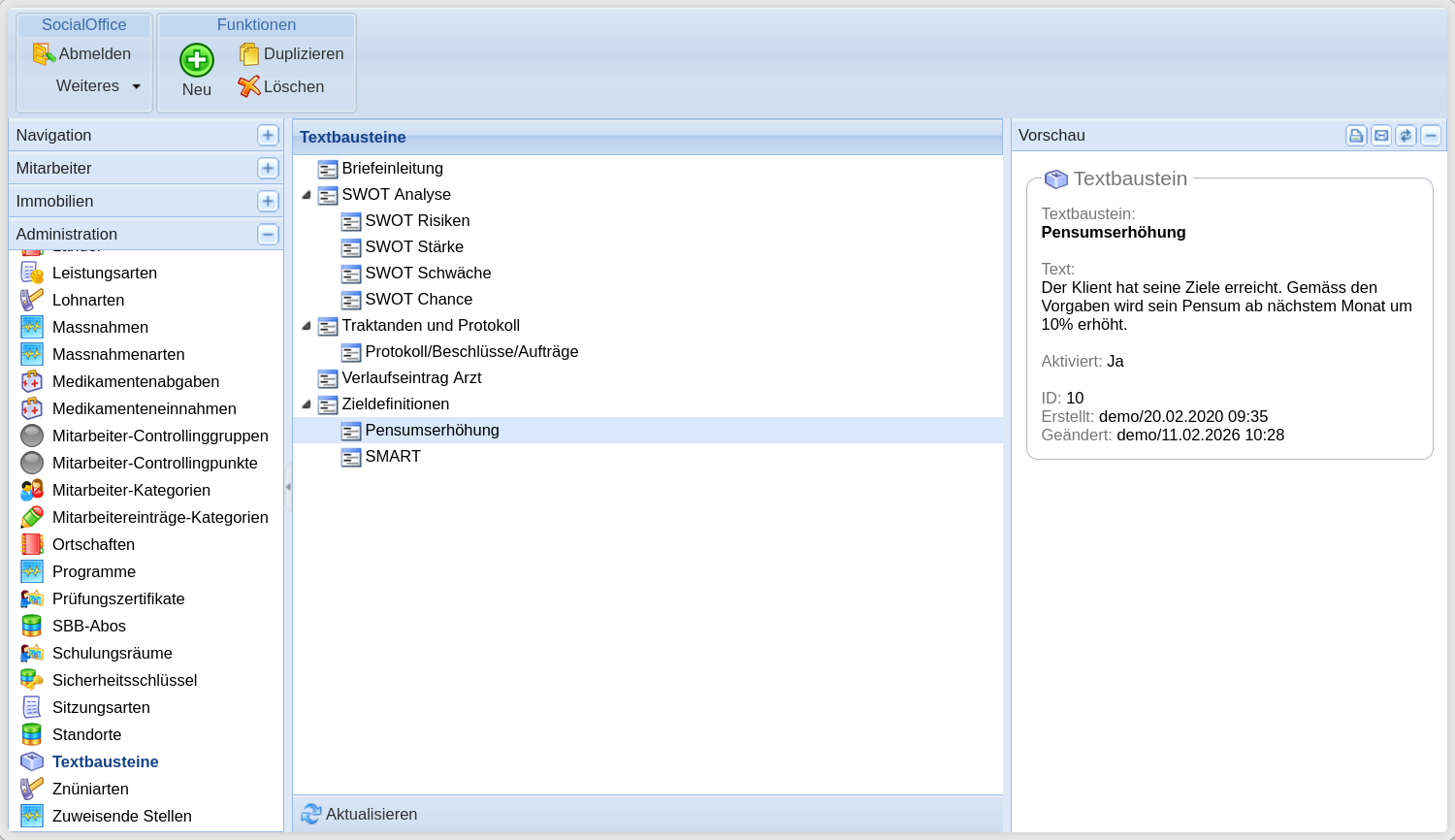1455x840 pixels.
Task: Click the Duplizieren copy icon
Action: [x=249, y=54]
